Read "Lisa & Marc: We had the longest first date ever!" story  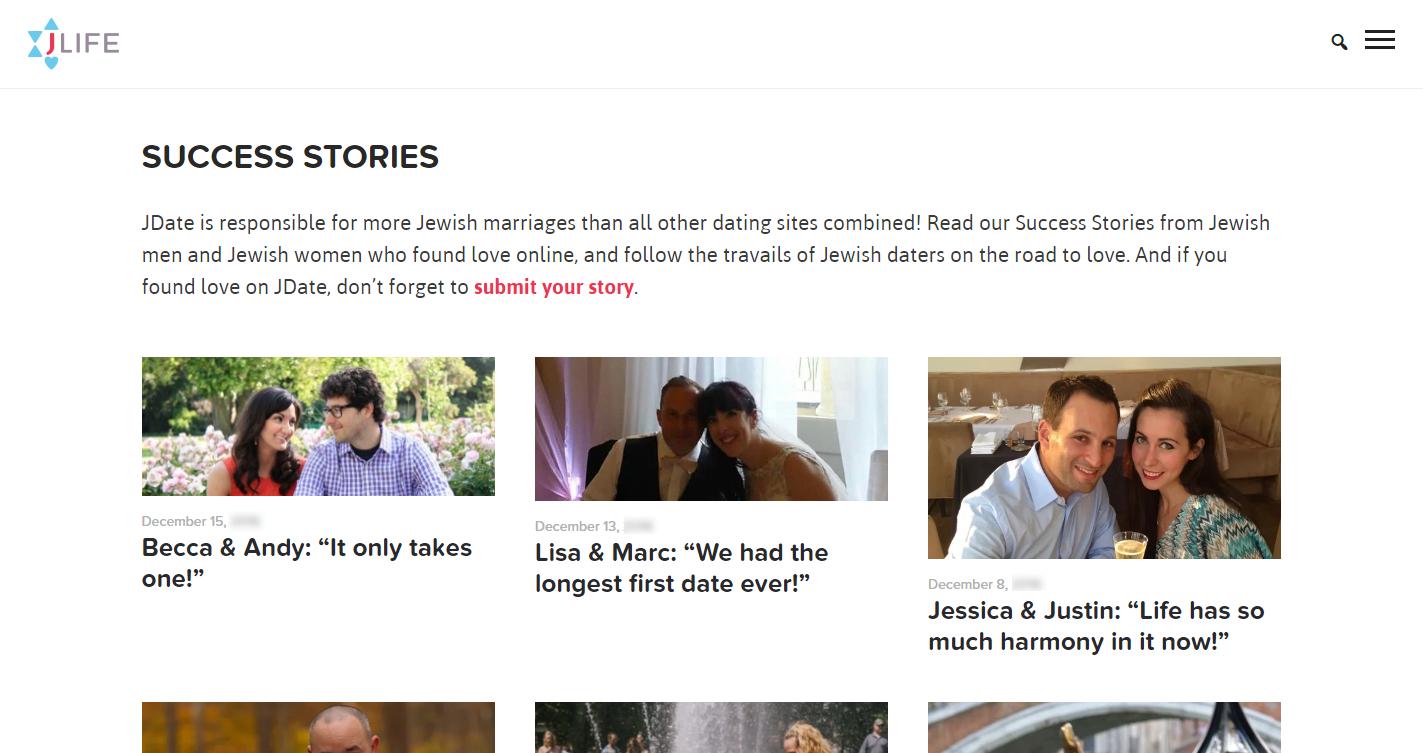pyautogui.click(x=682, y=568)
